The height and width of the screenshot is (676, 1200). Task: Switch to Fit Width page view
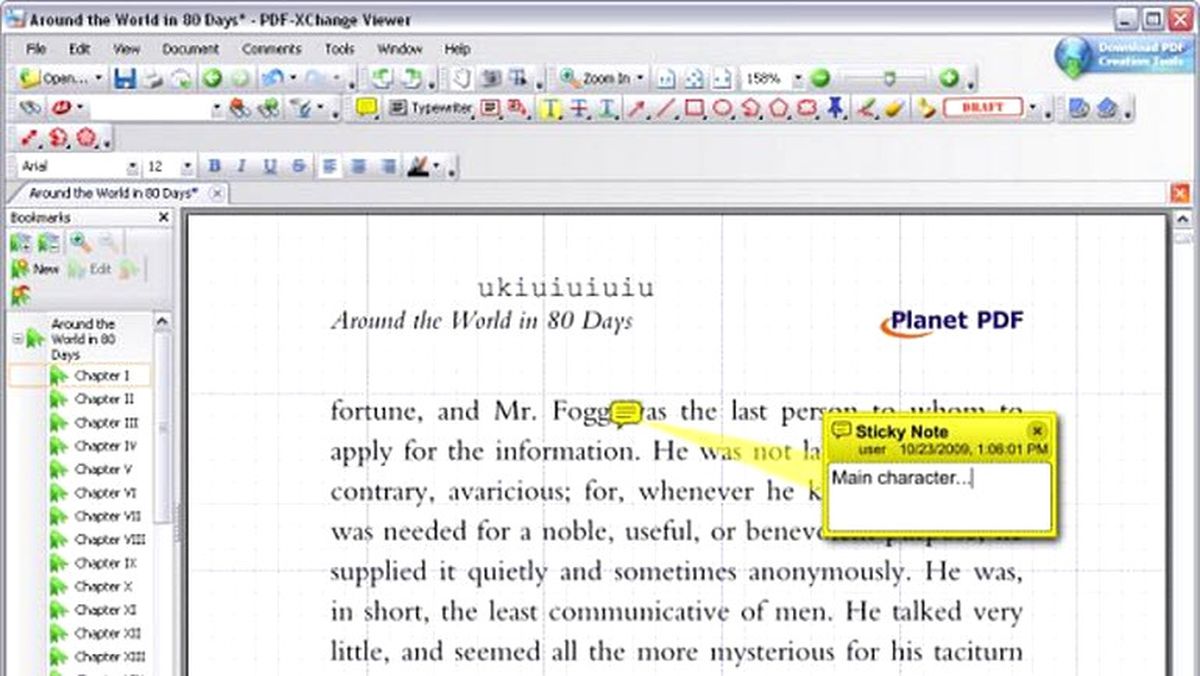(x=723, y=78)
